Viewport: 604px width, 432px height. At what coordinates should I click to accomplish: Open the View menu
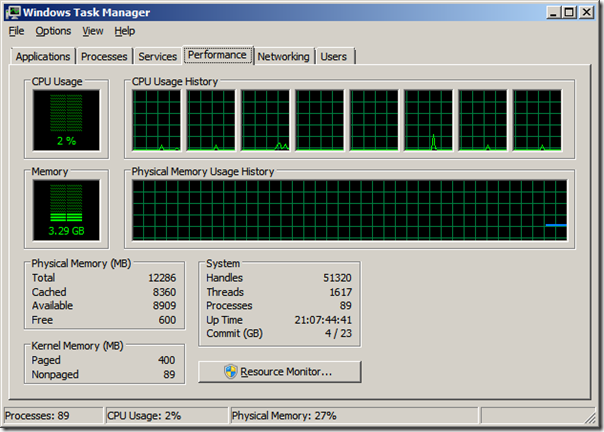coord(93,31)
